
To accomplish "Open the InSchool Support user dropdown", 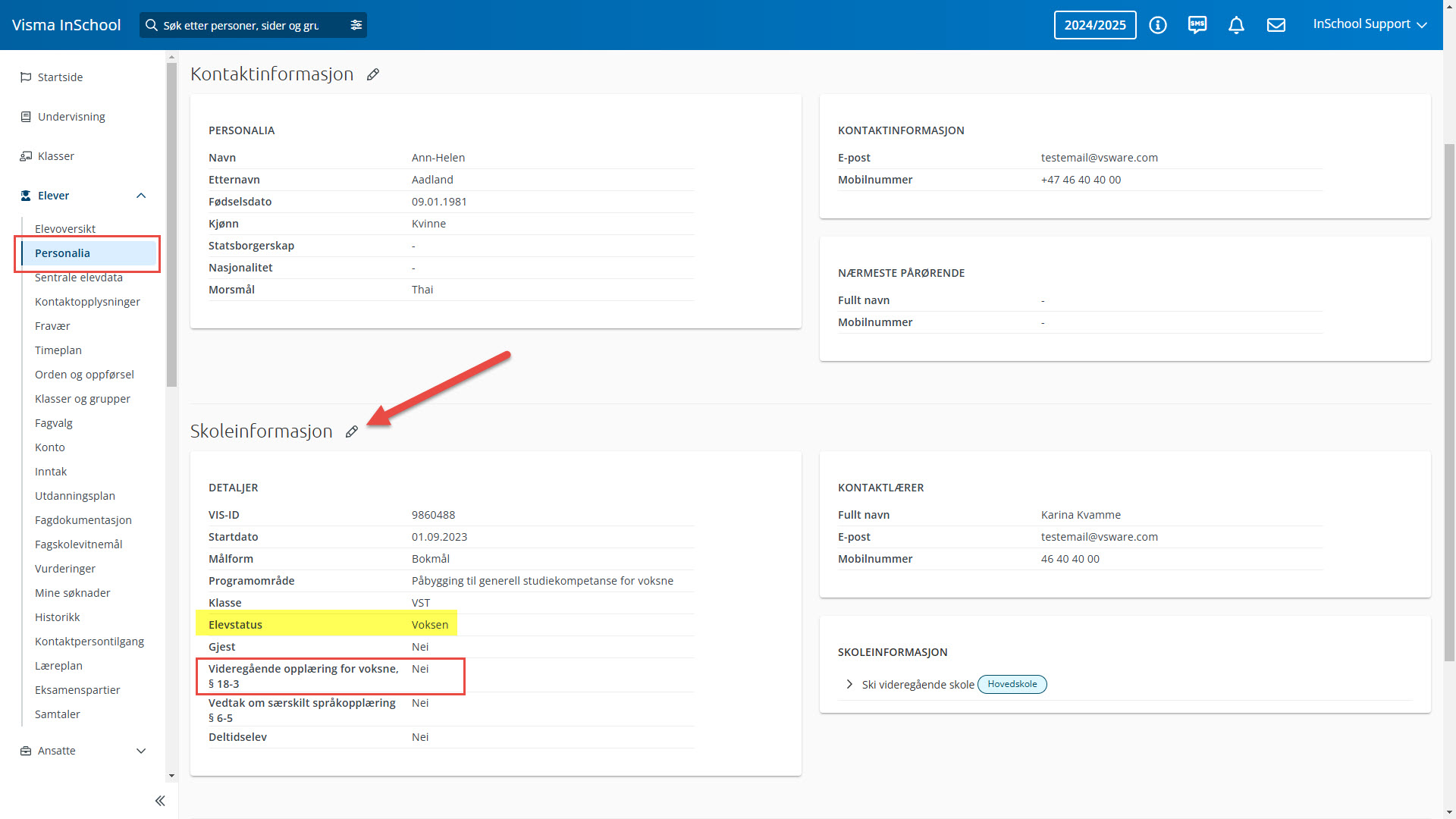I will coord(1369,24).
